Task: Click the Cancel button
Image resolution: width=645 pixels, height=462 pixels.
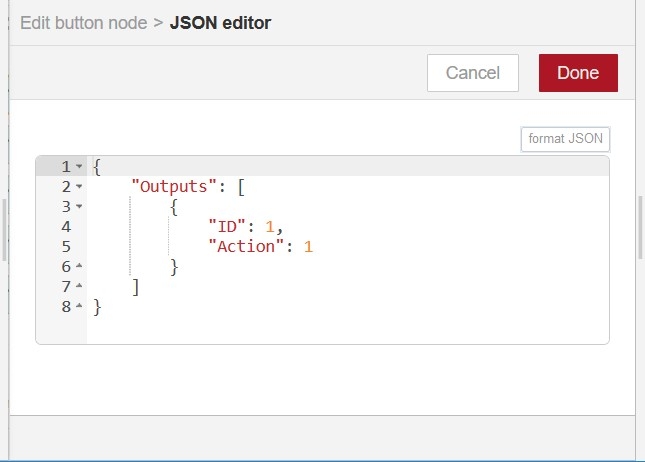Action: pyautogui.click(x=472, y=73)
